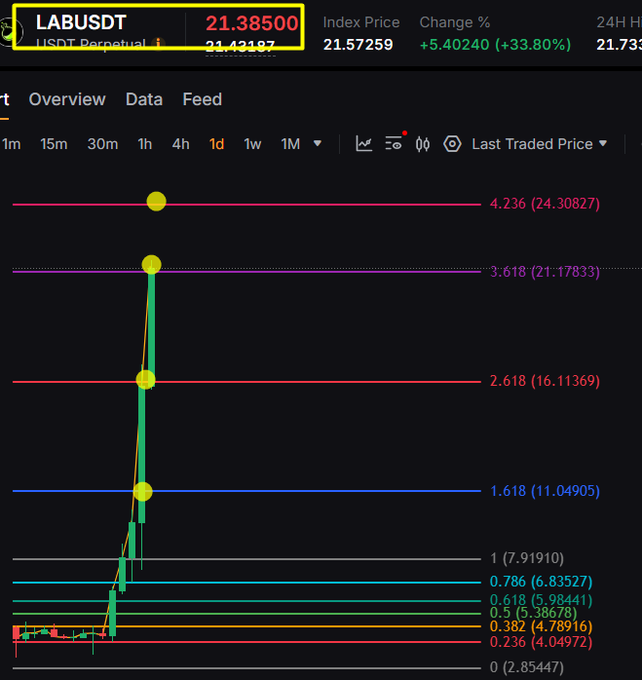Switch to the Overview tab

click(x=67, y=99)
